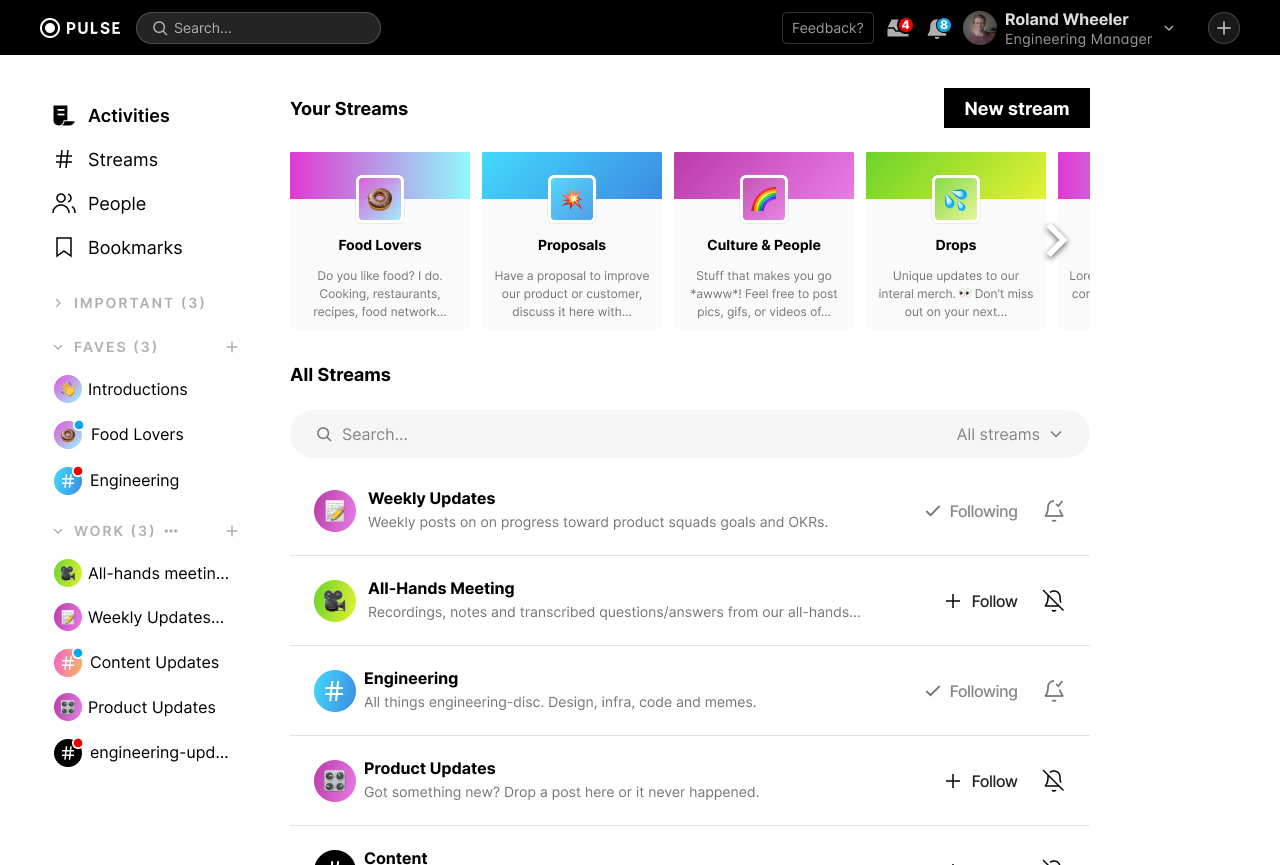Open the Roland Wheeler profile dropdown
This screenshot has width=1280, height=865.
point(1168,28)
